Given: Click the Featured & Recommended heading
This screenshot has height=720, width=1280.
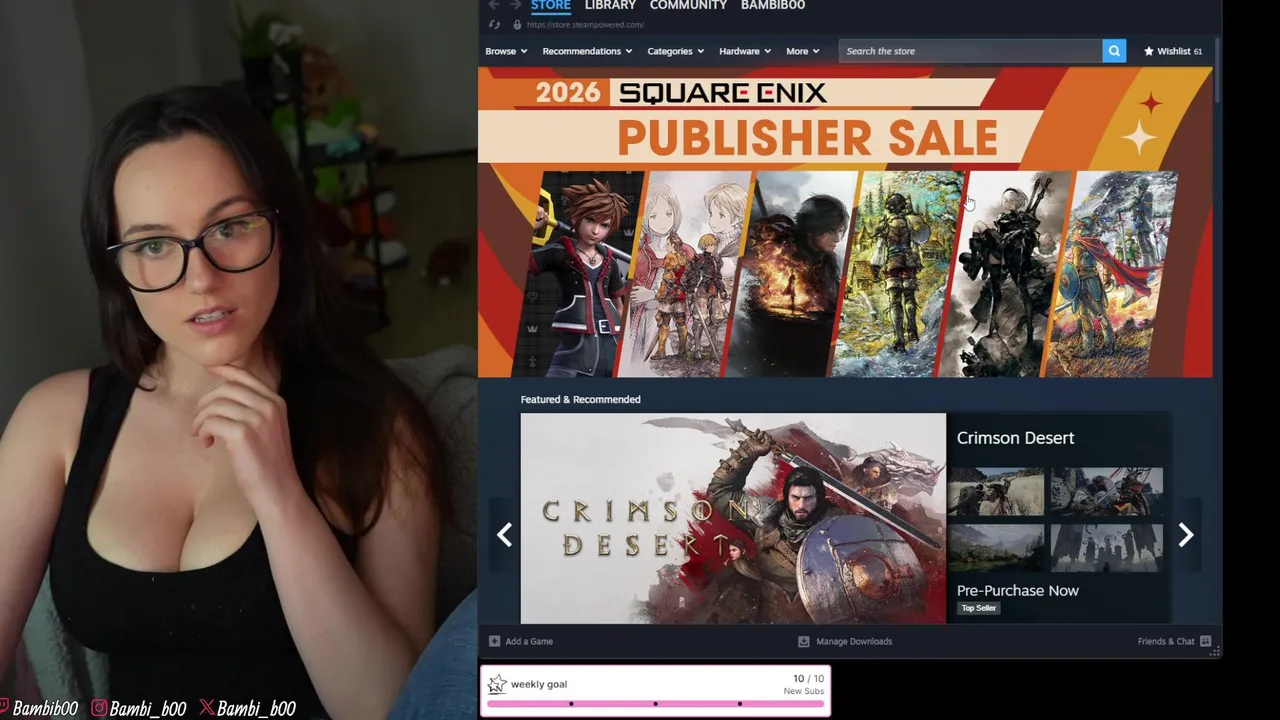Looking at the screenshot, I should 580,399.
